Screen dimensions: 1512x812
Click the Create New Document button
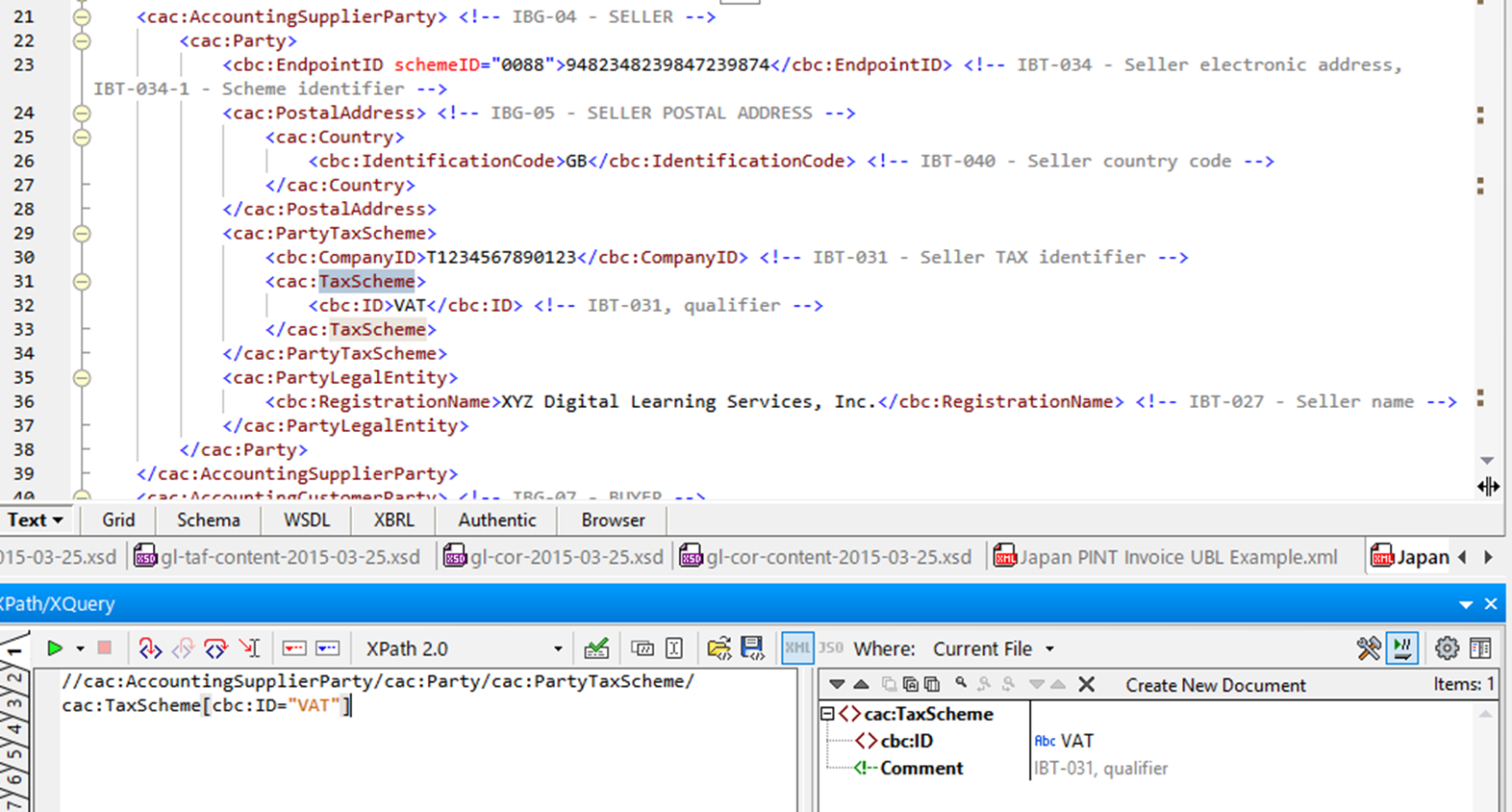[1215, 685]
